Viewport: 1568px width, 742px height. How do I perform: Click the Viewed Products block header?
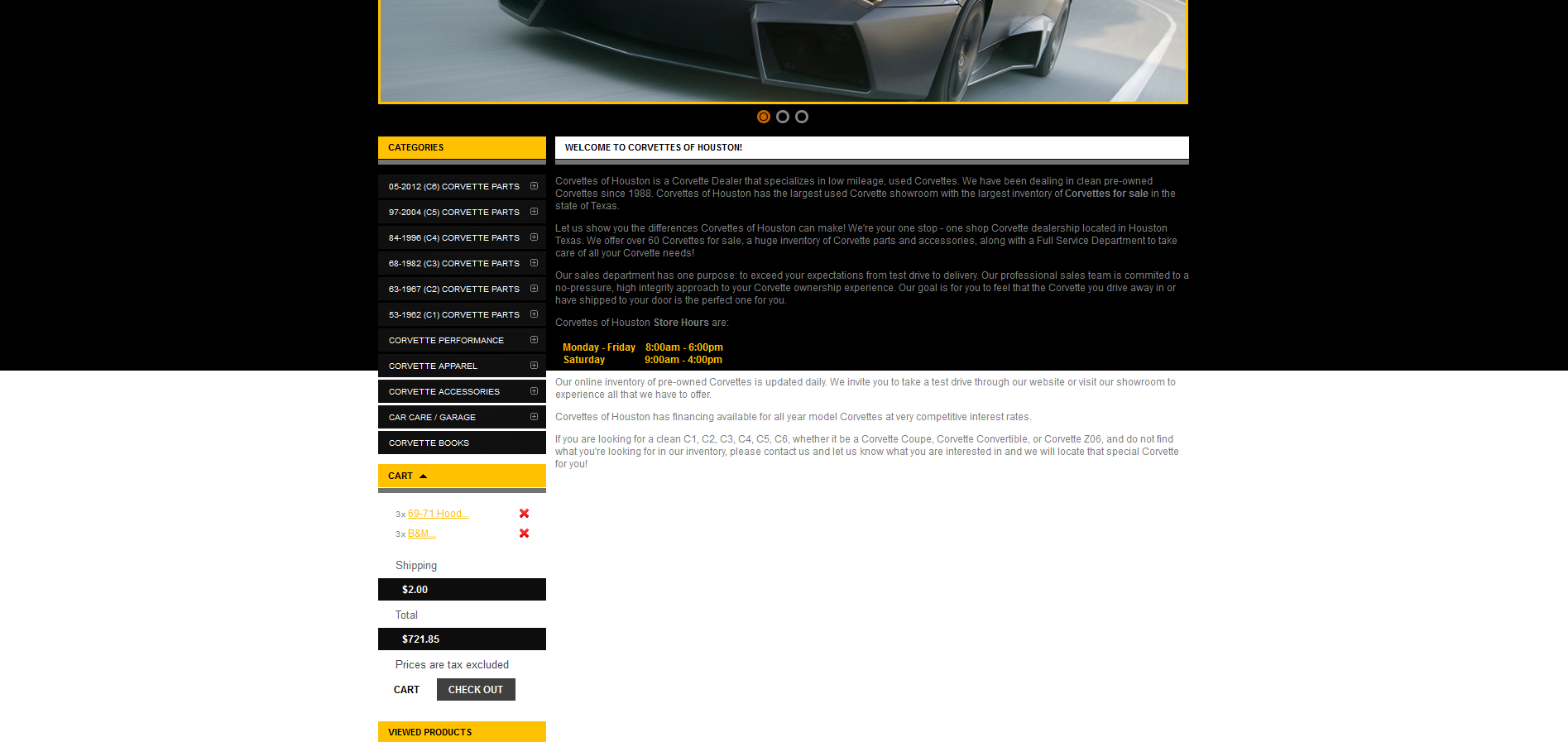462,732
